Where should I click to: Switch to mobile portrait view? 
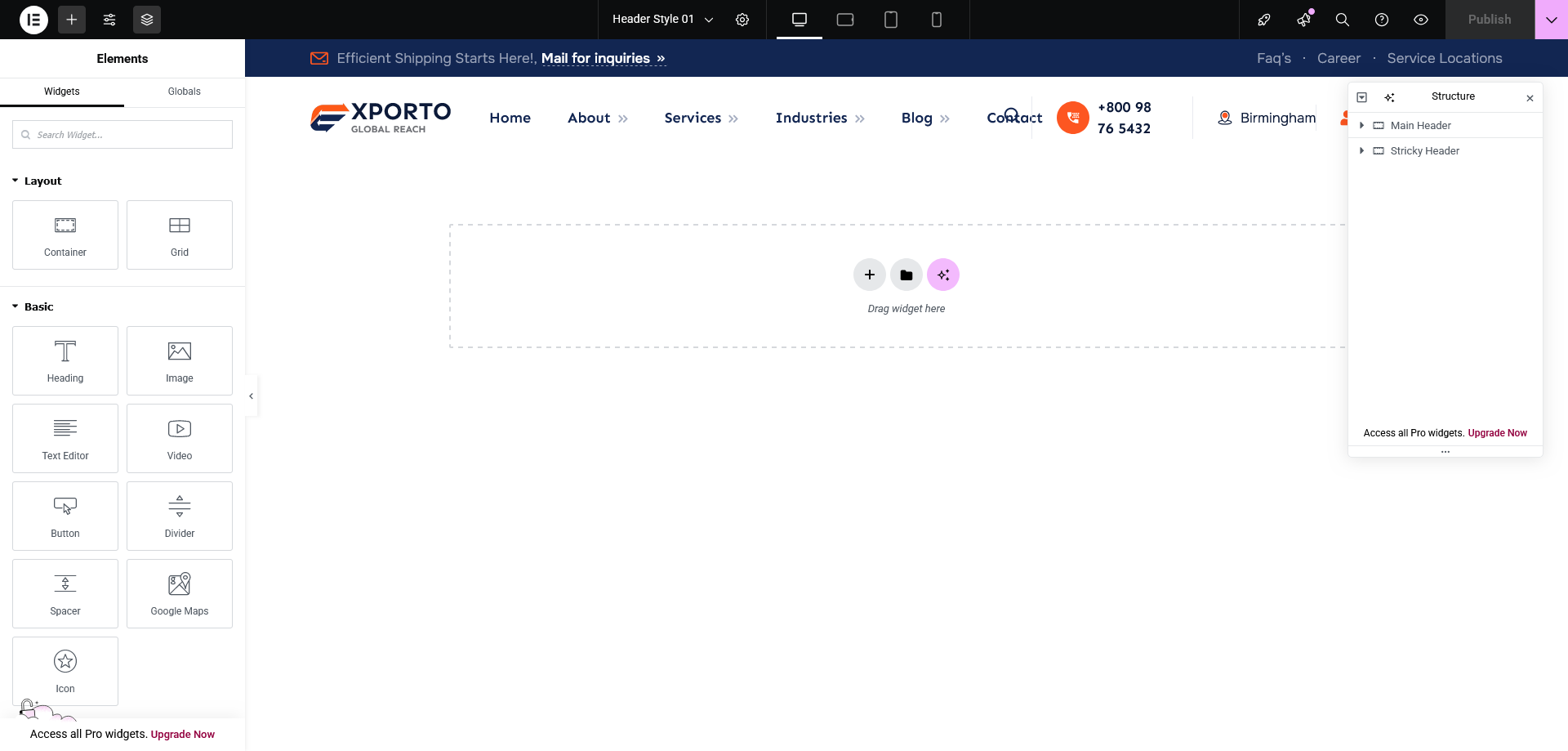pyautogui.click(x=936, y=20)
